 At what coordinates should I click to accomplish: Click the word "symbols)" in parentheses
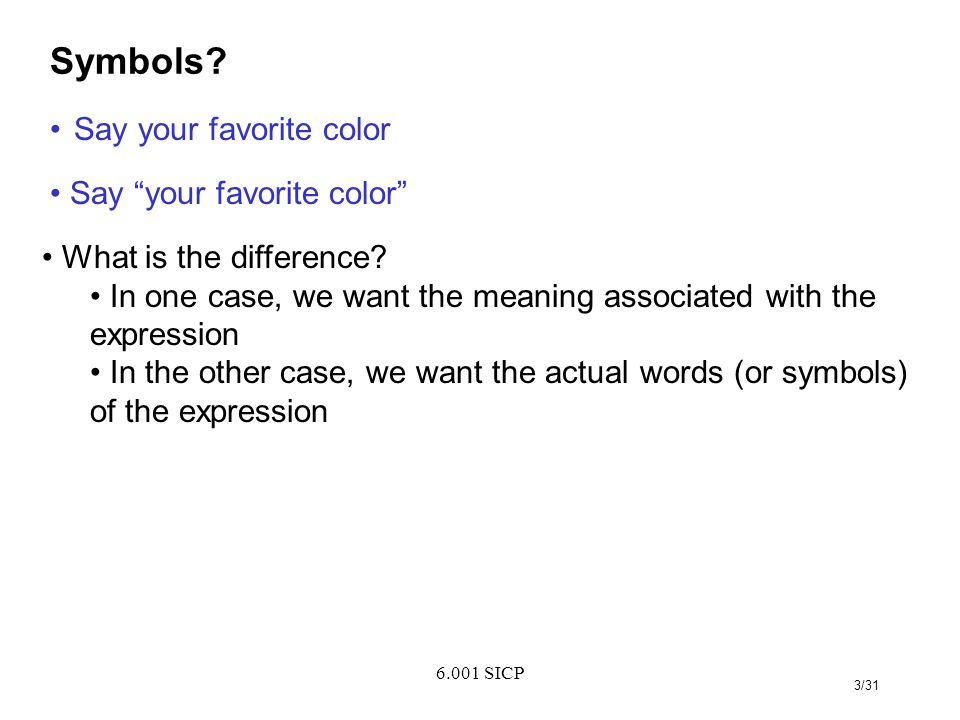pos(844,373)
